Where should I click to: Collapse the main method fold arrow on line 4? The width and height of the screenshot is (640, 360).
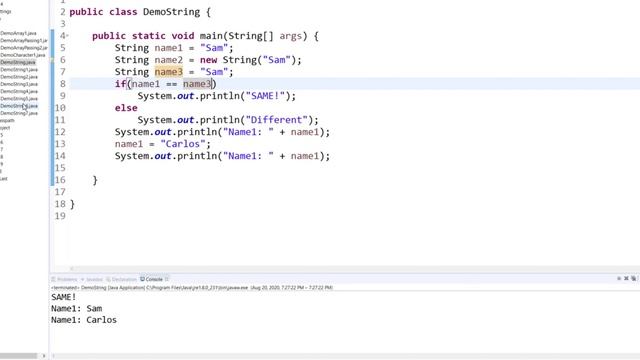click(67, 36)
